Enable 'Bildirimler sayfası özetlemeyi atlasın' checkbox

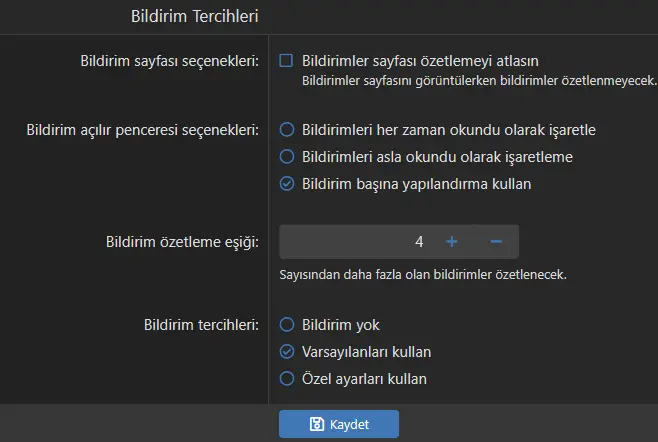pyautogui.click(x=286, y=61)
